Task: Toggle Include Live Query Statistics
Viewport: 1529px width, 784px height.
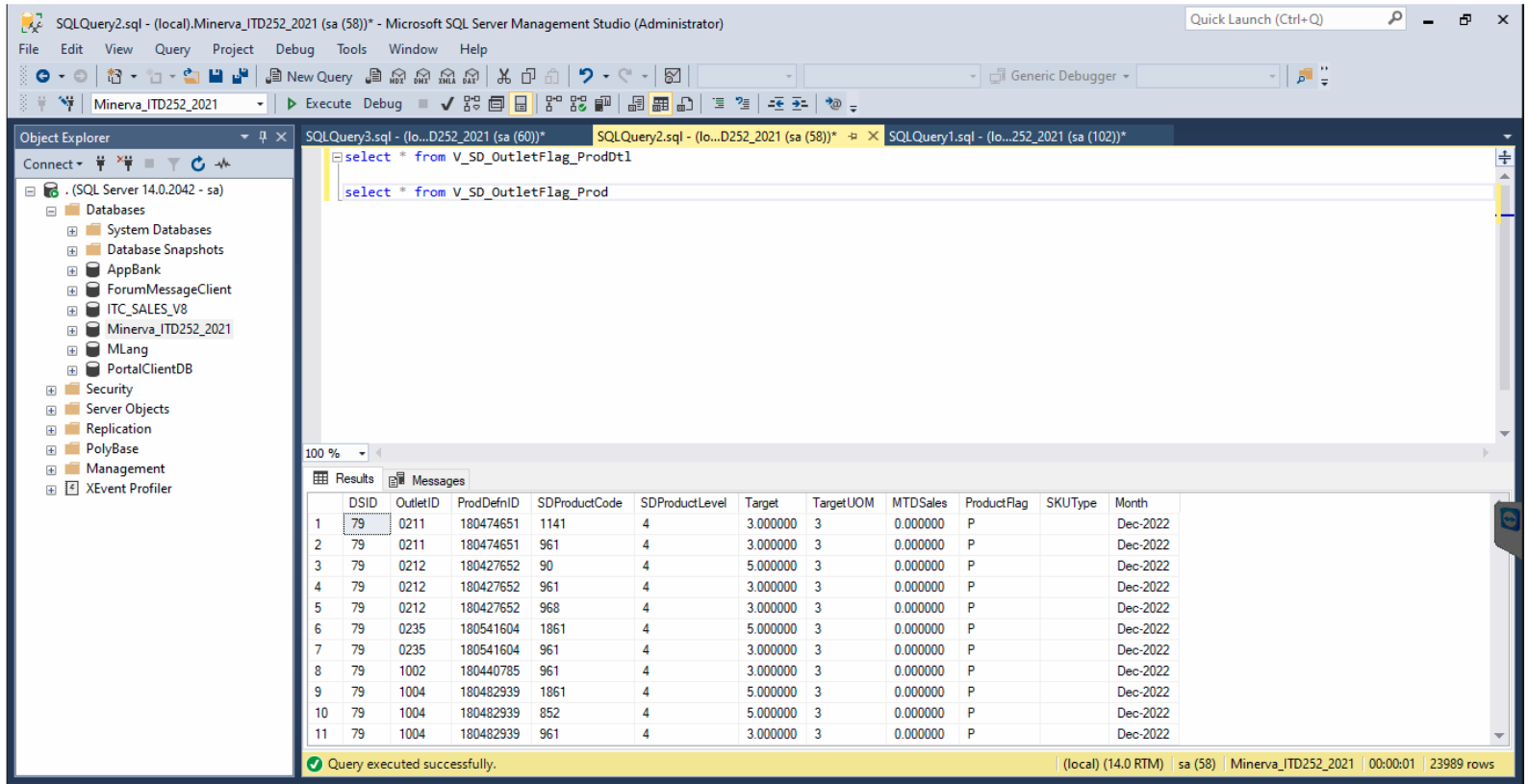Action: [x=578, y=103]
